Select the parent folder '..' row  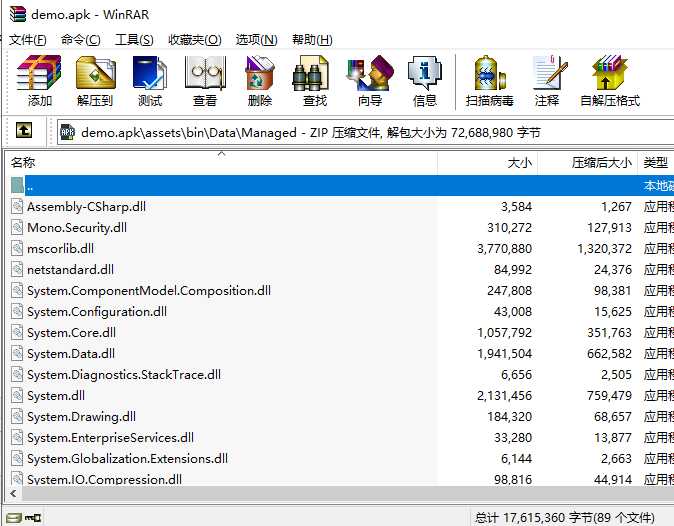click(340, 185)
